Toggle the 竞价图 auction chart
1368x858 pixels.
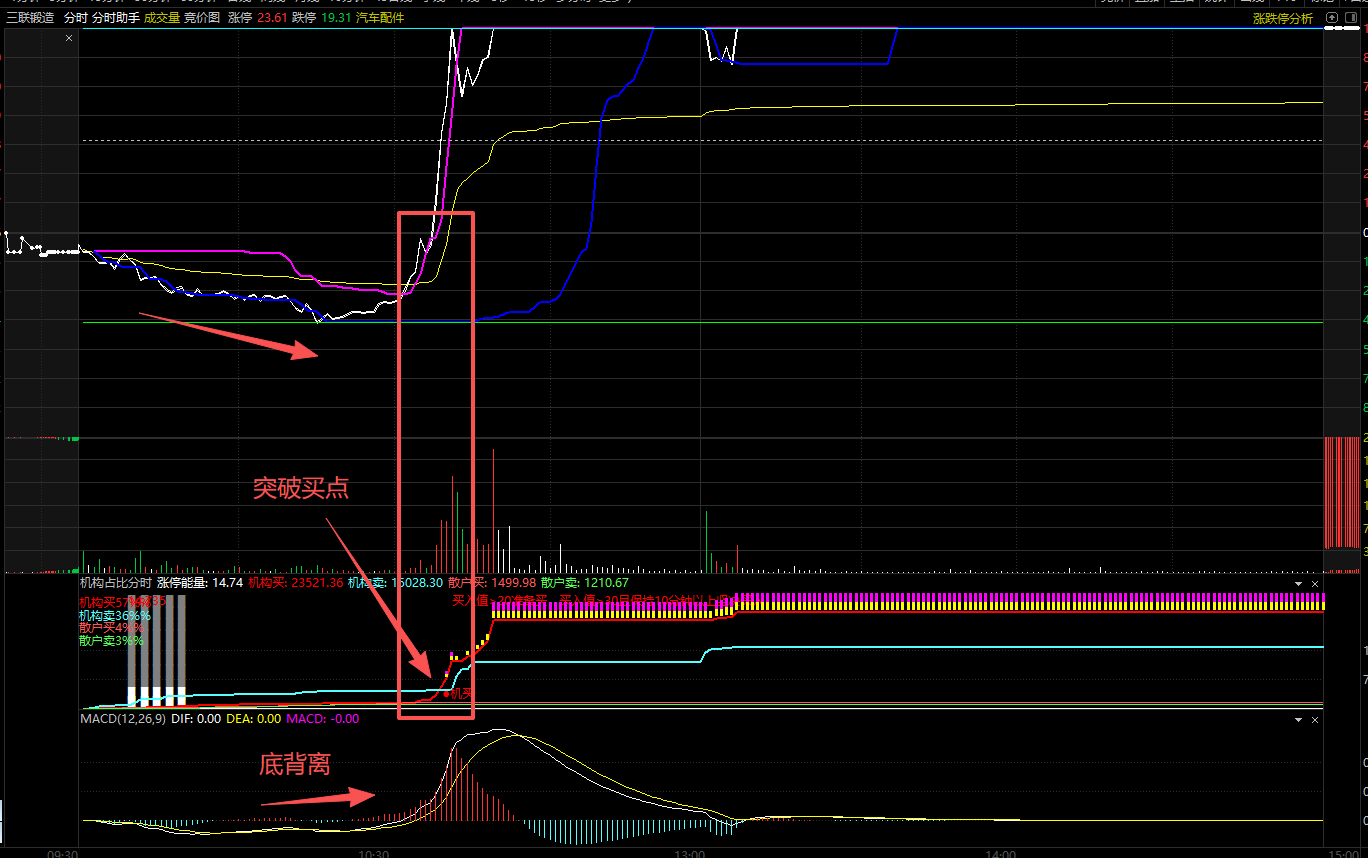(x=202, y=18)
